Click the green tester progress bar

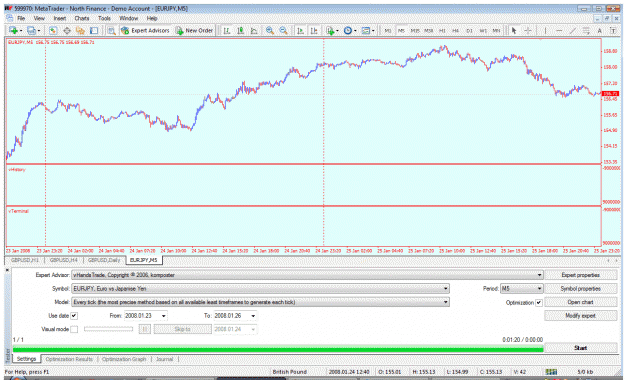coord(278,350)
